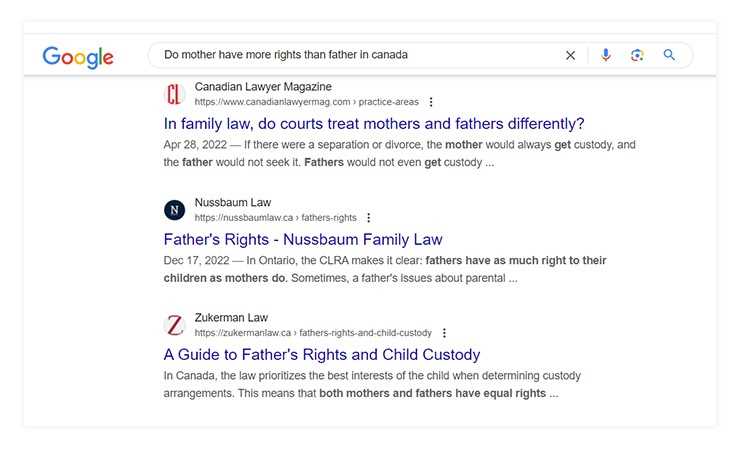The image size is (740, 449).
Task: Click the Google logo
Action: pos(78,56)
